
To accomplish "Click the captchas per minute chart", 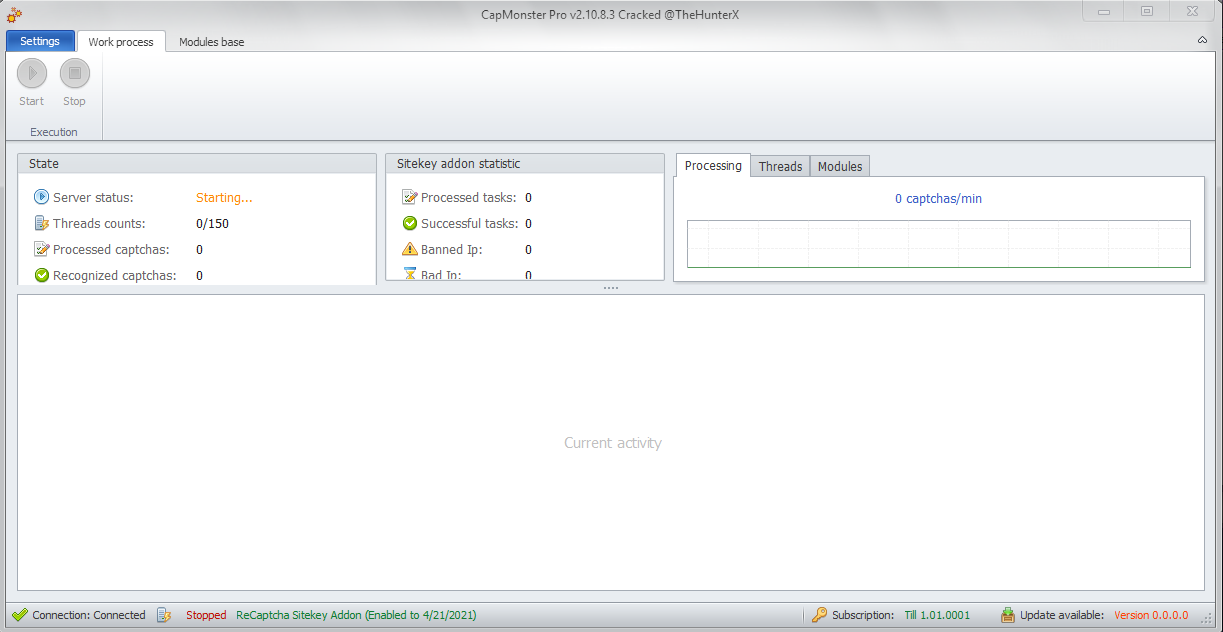I will tap(938, 244).
